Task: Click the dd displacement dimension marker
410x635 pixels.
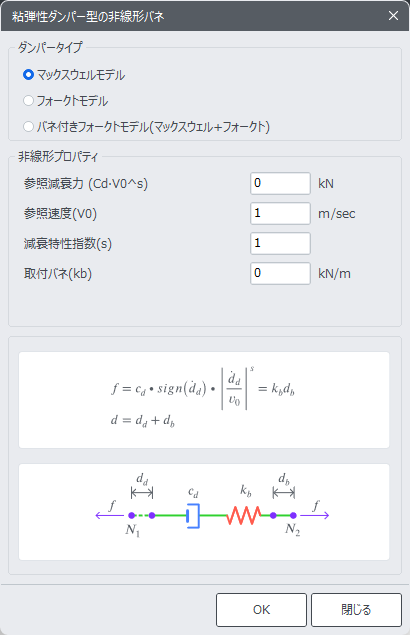Action: [142, 493]
